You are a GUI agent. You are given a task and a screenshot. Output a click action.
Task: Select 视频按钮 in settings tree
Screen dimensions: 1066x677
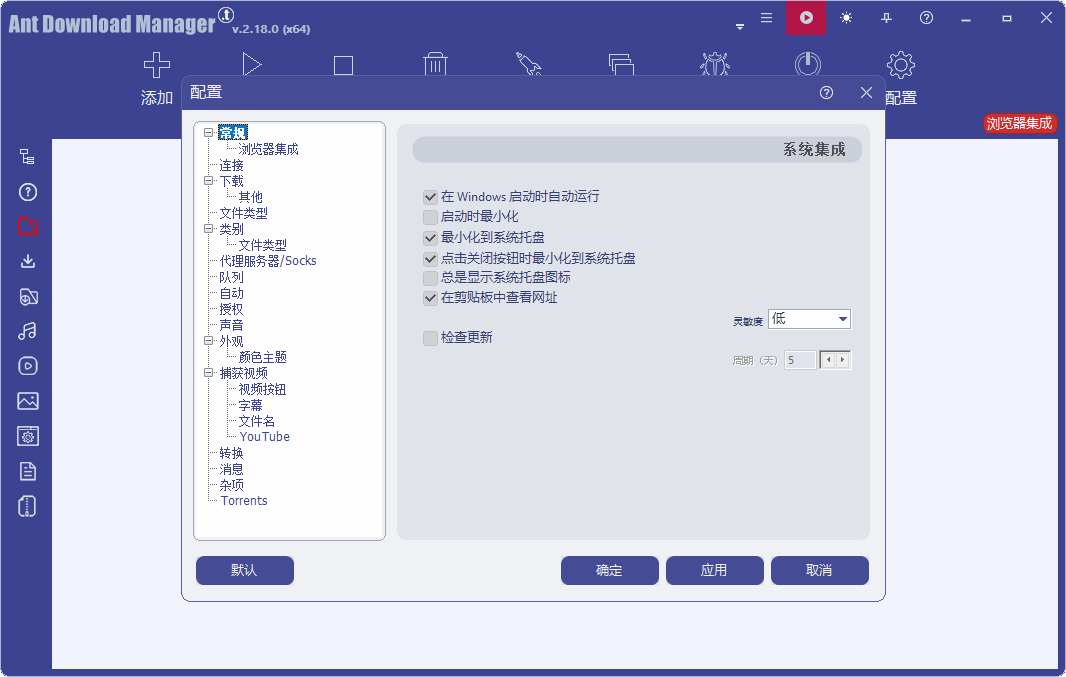click(x=262, y=389)
